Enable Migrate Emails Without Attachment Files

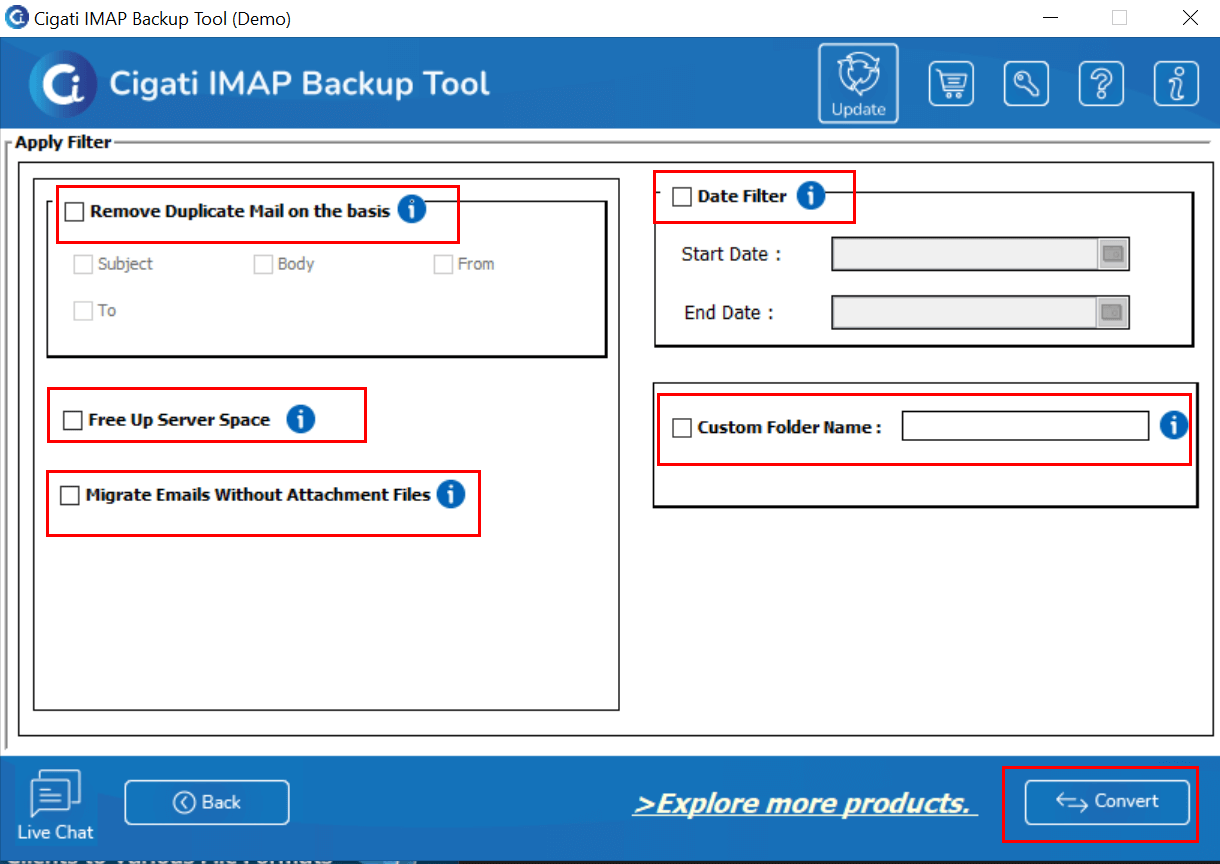point(70,495)
